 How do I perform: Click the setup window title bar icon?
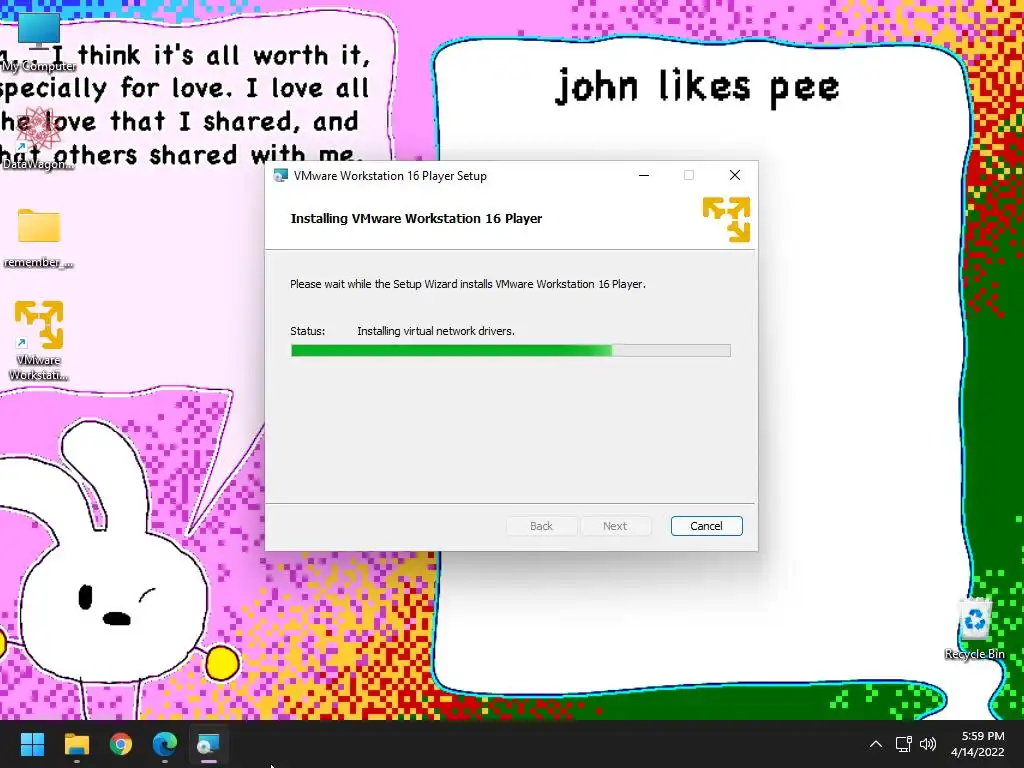tap(281, 175)
